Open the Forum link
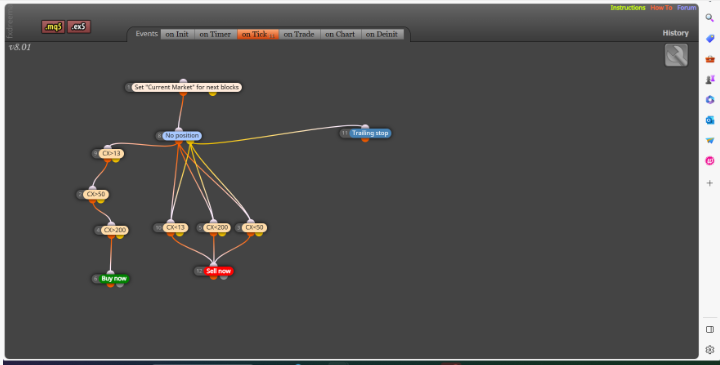The image size is (720, 365). pos(686,8)
